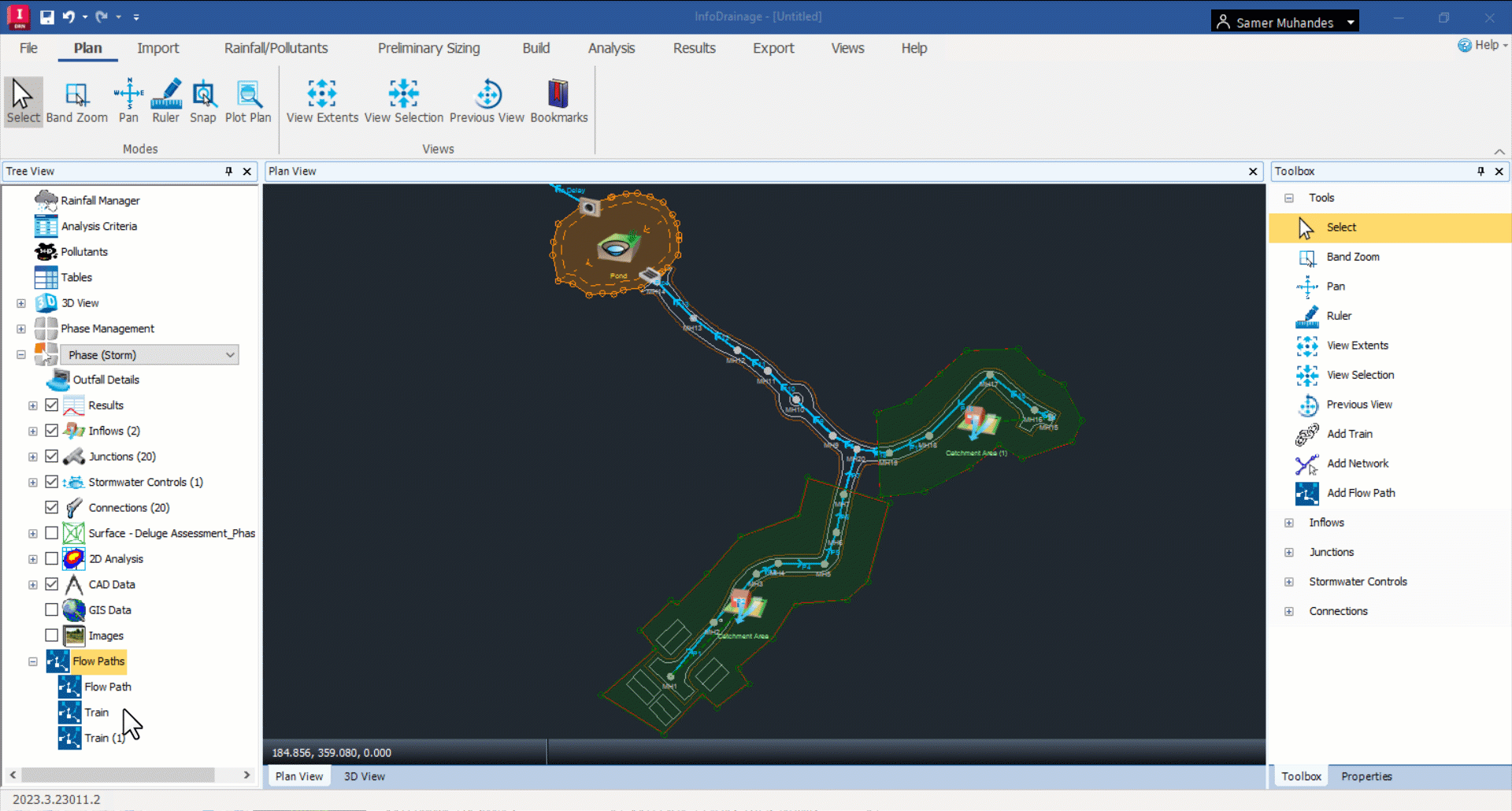Expand the 3D View tree node

21,304
